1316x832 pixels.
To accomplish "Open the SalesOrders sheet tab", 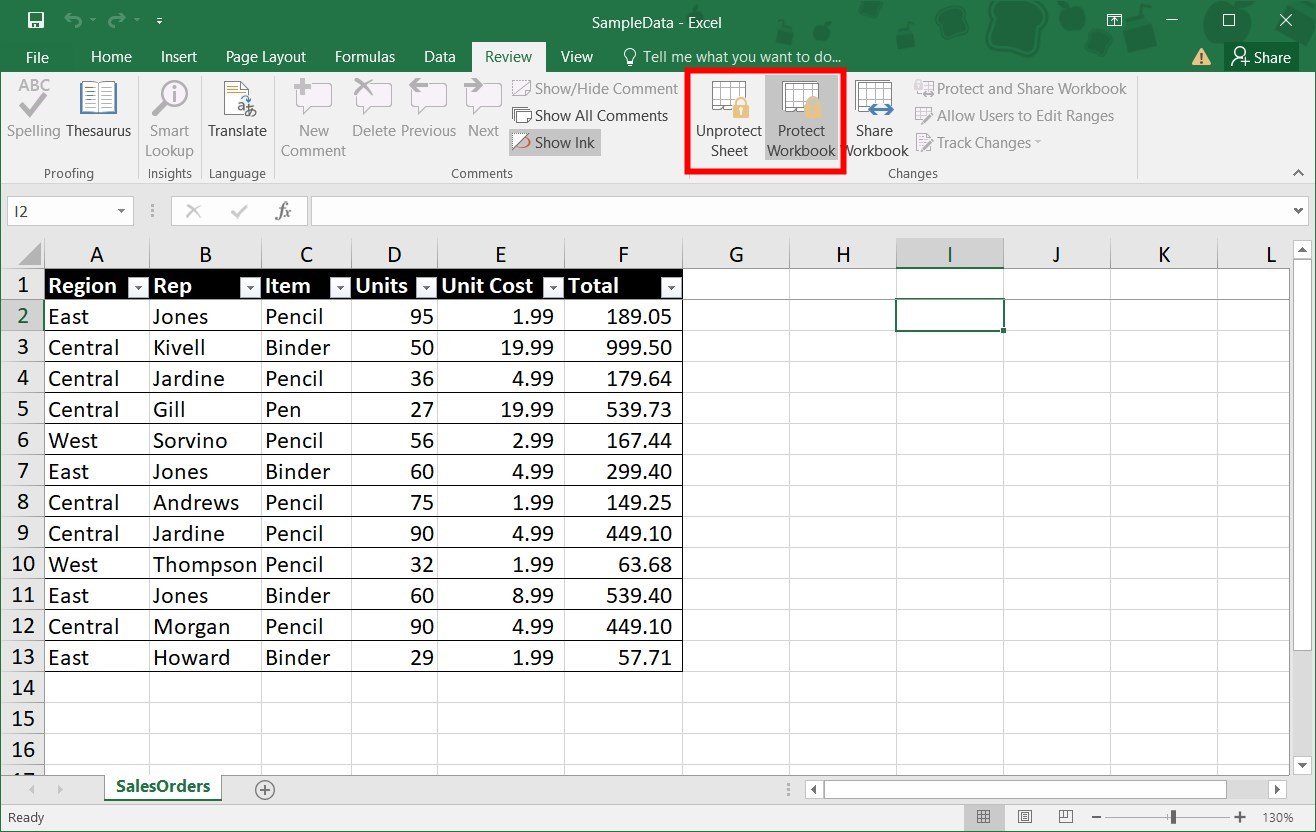I will click(163, 786).
